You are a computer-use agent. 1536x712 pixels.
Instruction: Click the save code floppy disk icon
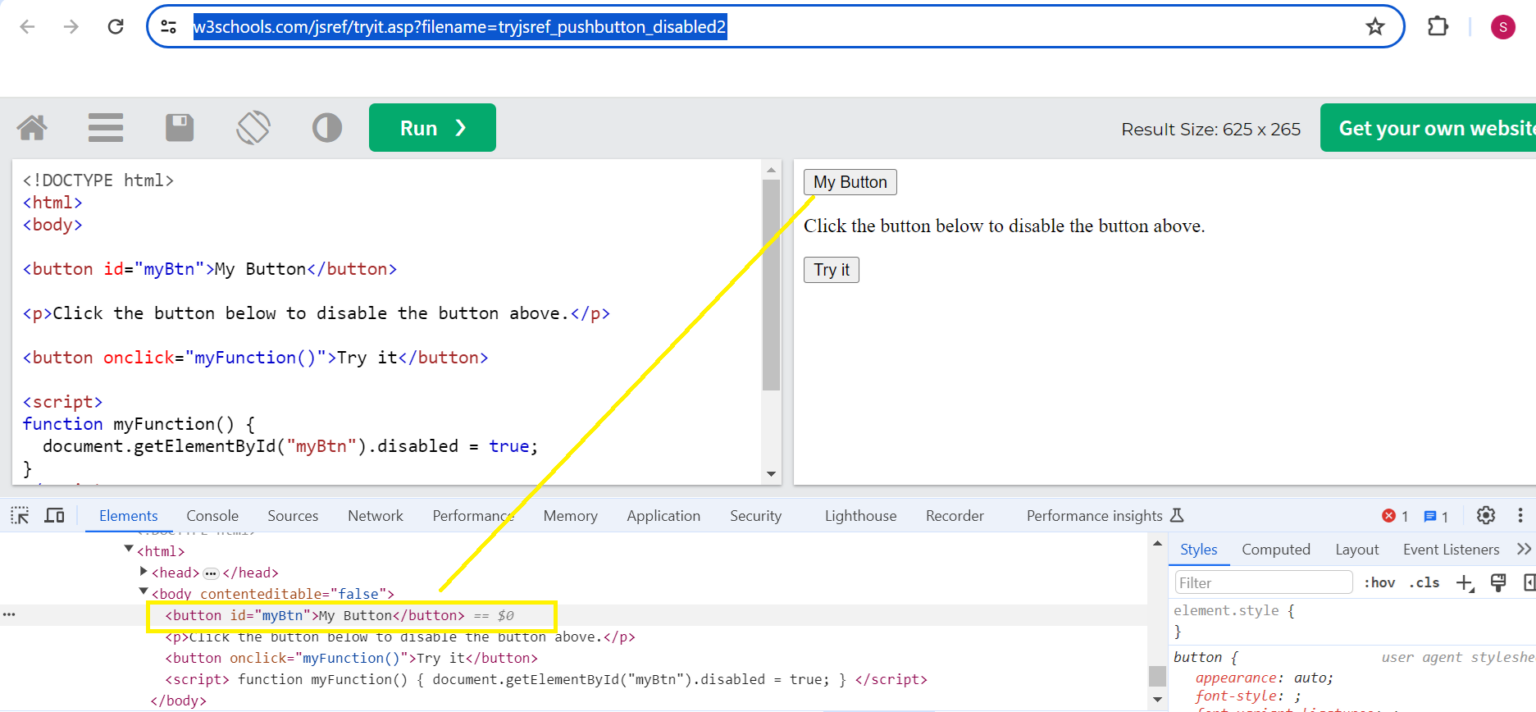point(180,128)
